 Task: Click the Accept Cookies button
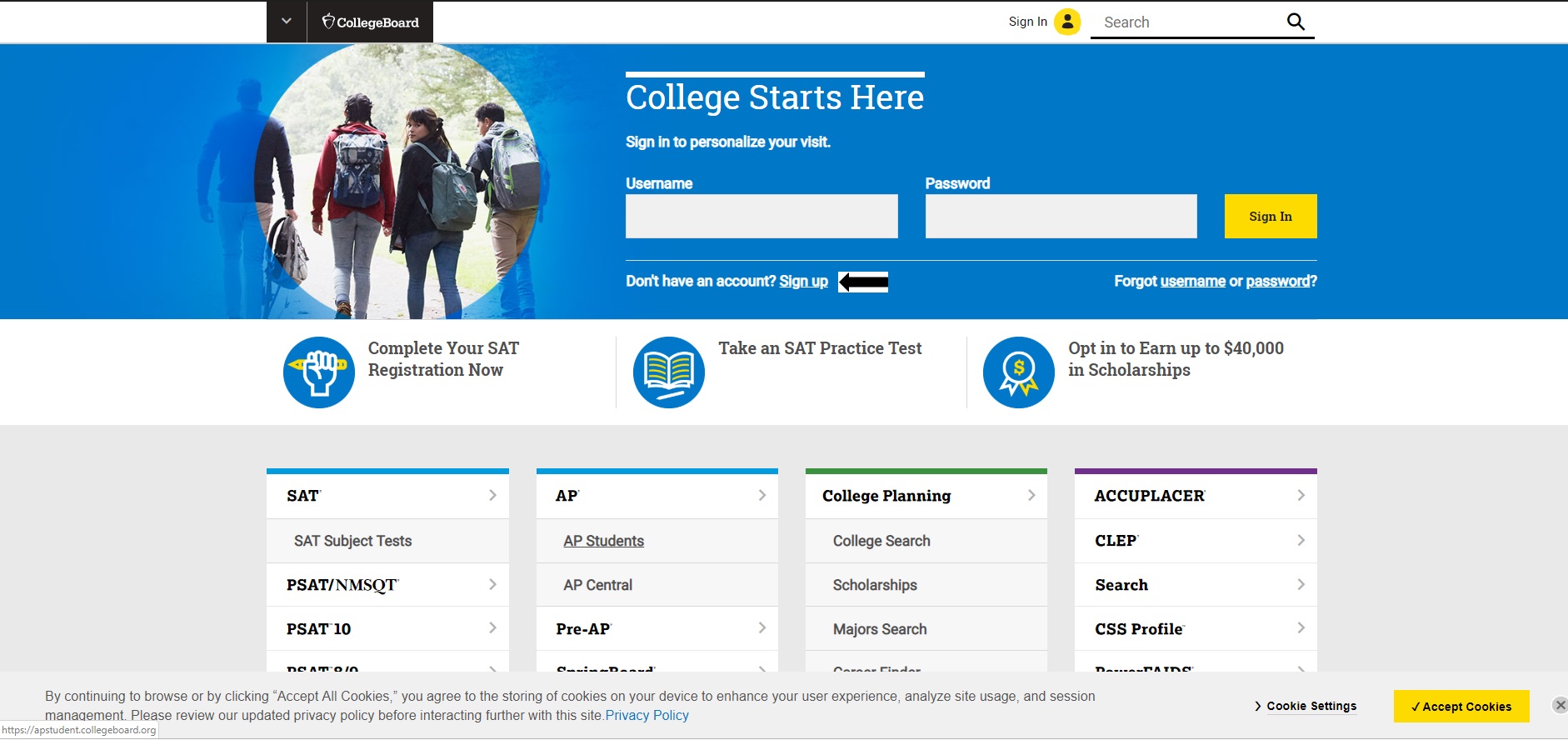[1461, 706]
